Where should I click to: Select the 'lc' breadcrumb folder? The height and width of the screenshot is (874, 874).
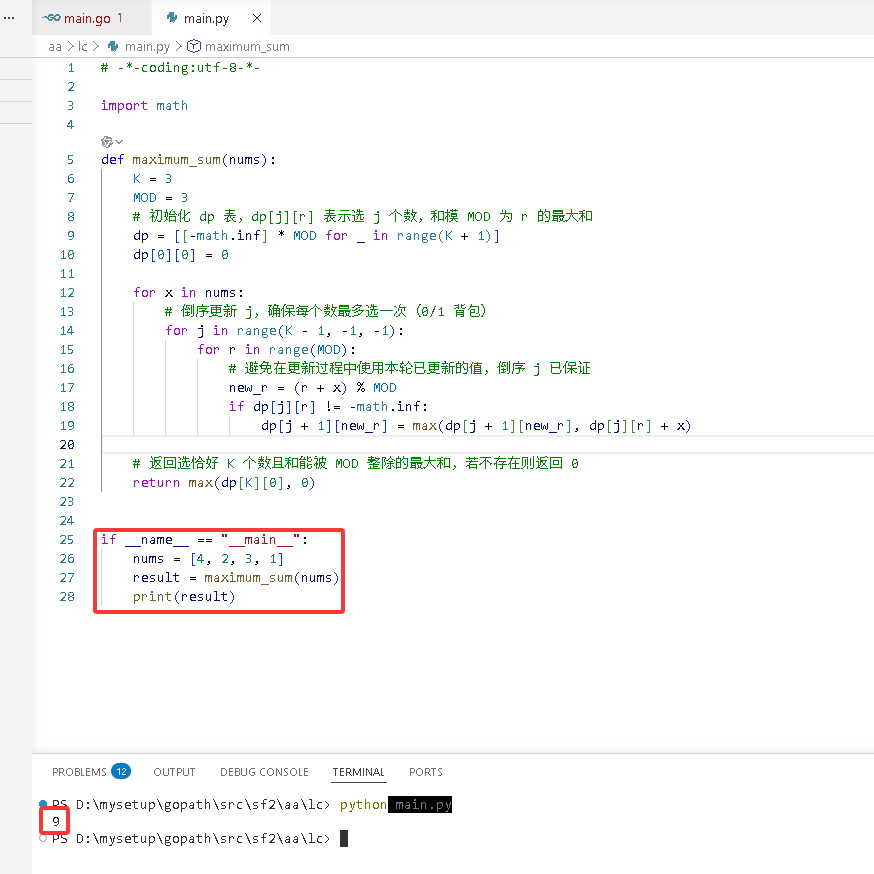click(x=82, y=46)
